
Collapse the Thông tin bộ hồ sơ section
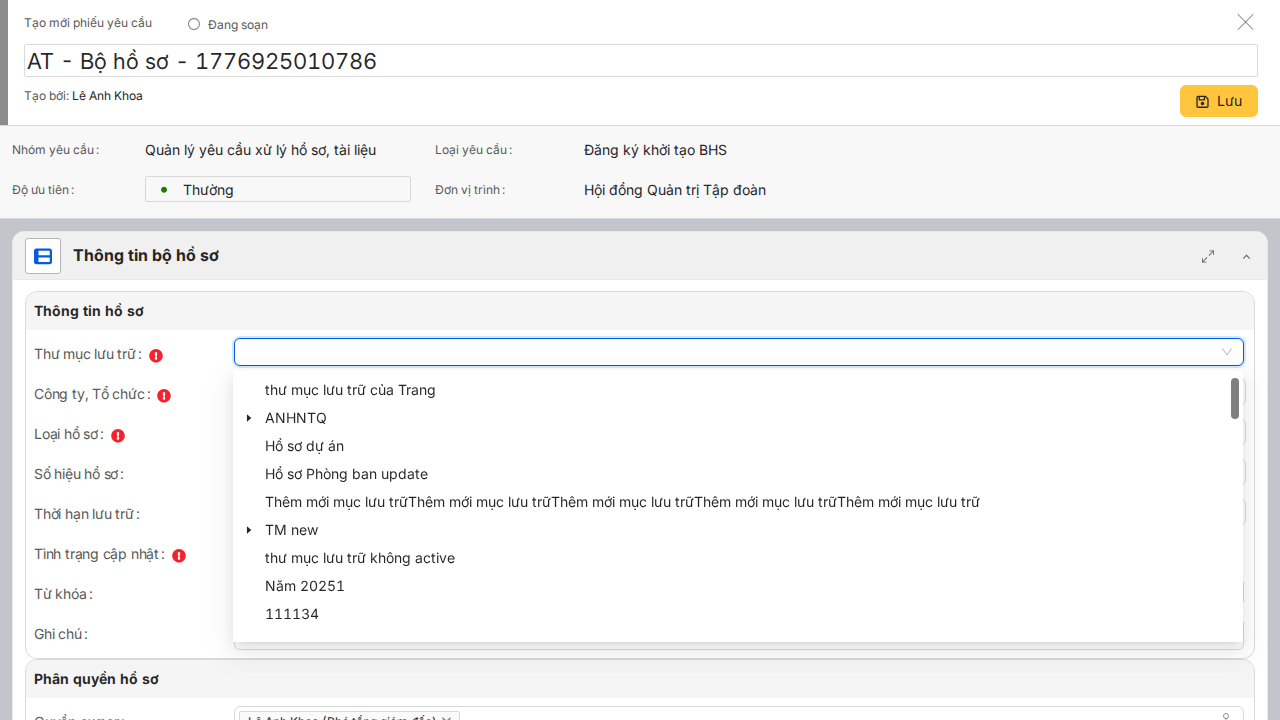pos(1246,257)
